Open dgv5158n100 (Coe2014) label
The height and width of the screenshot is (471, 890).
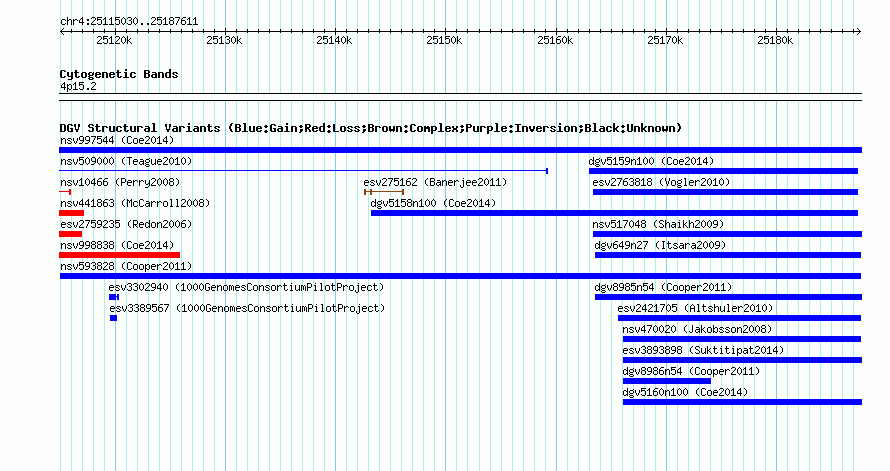433,203
